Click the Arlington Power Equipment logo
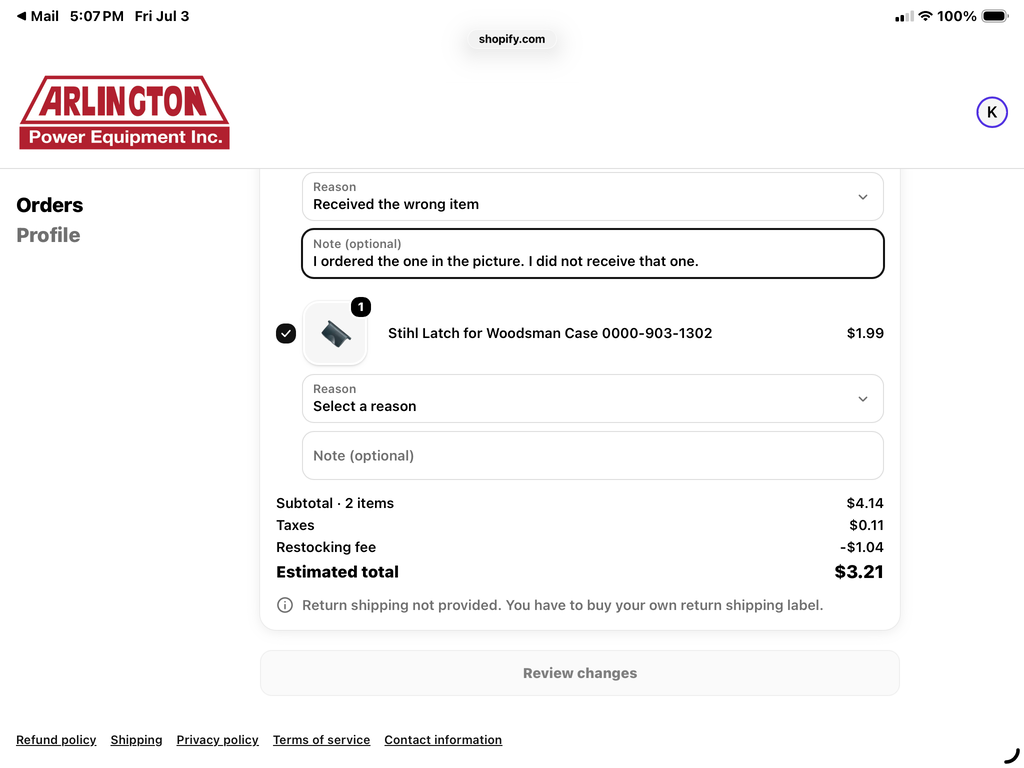 pos(124,112)
